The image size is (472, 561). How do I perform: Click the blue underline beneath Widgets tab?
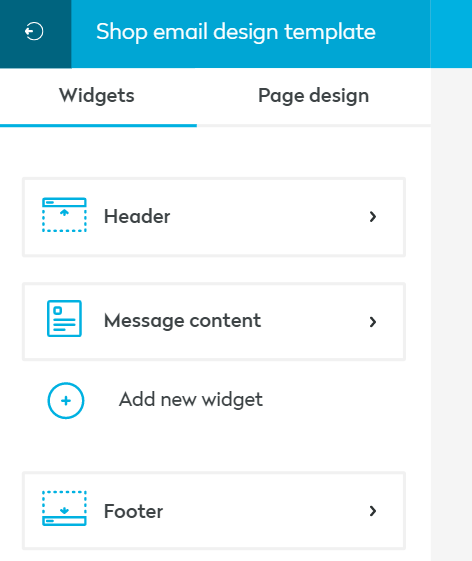(98, 126)
